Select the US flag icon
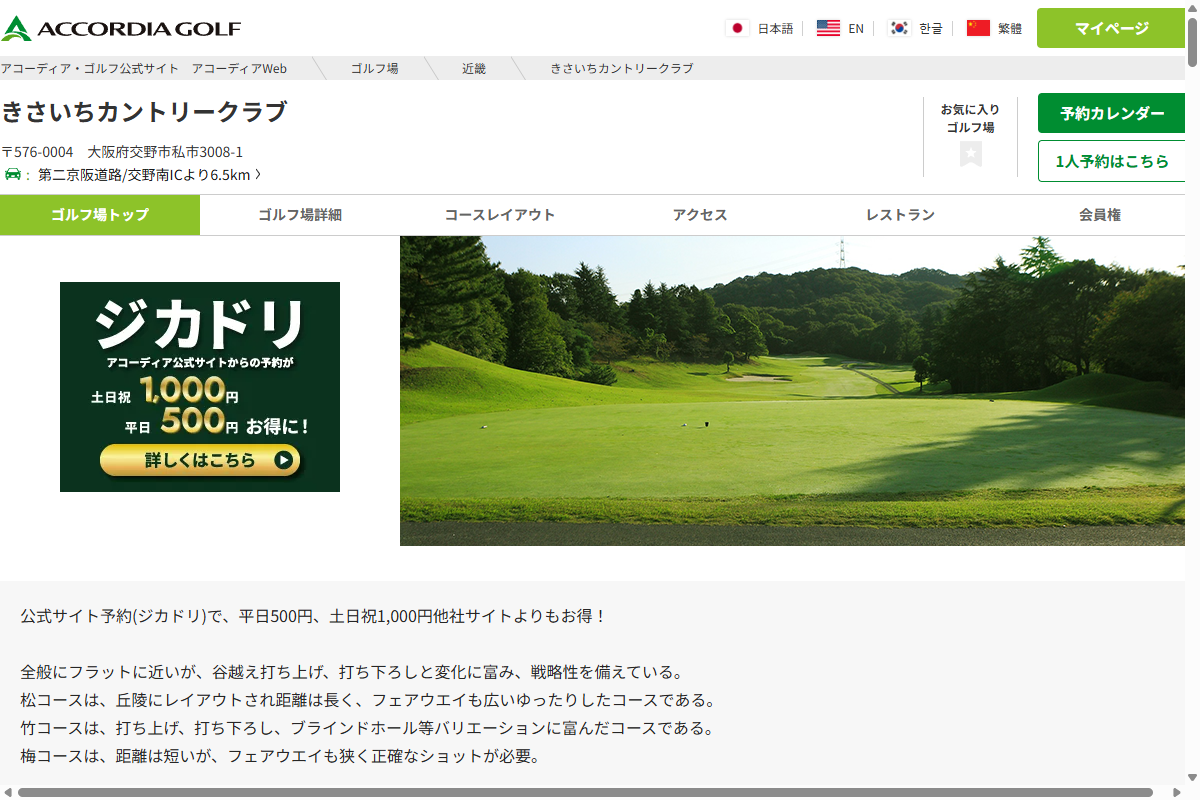 tap(828, 28)
